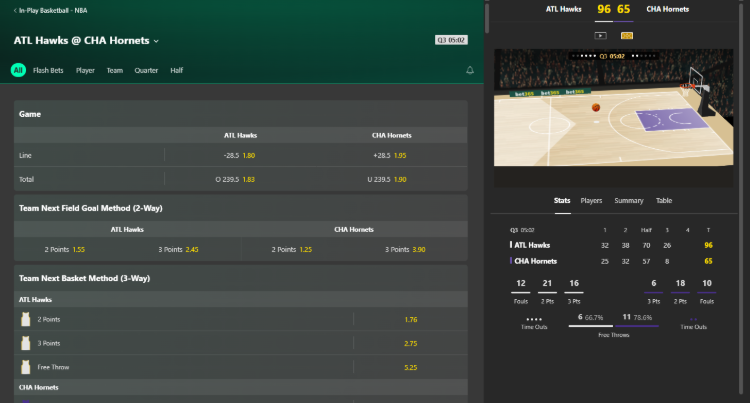The height and width of the screenshot is (403, 750).
Task: Open the Players tab
Action: coord(591,201)
